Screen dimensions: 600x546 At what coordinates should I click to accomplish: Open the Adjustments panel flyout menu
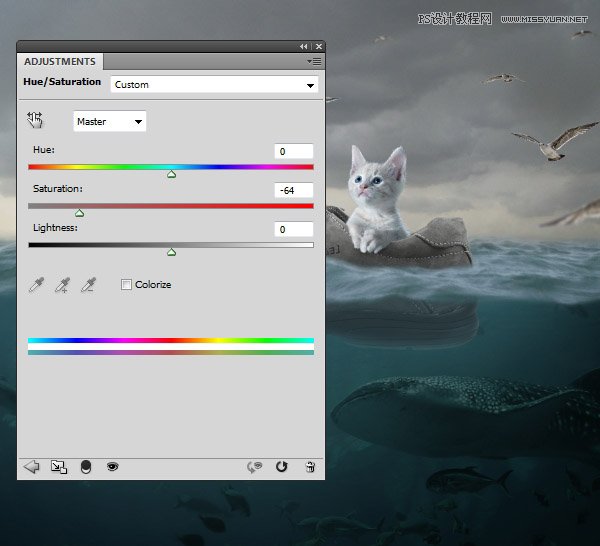click(x=313, y=62)
